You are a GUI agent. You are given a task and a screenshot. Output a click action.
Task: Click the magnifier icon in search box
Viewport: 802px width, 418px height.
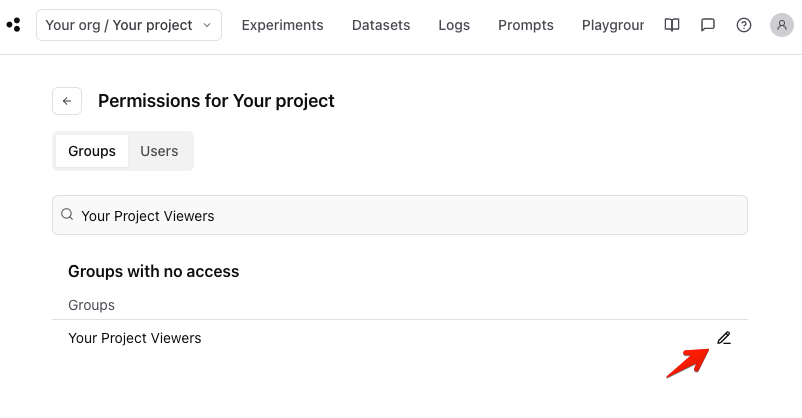click(67, 215)
